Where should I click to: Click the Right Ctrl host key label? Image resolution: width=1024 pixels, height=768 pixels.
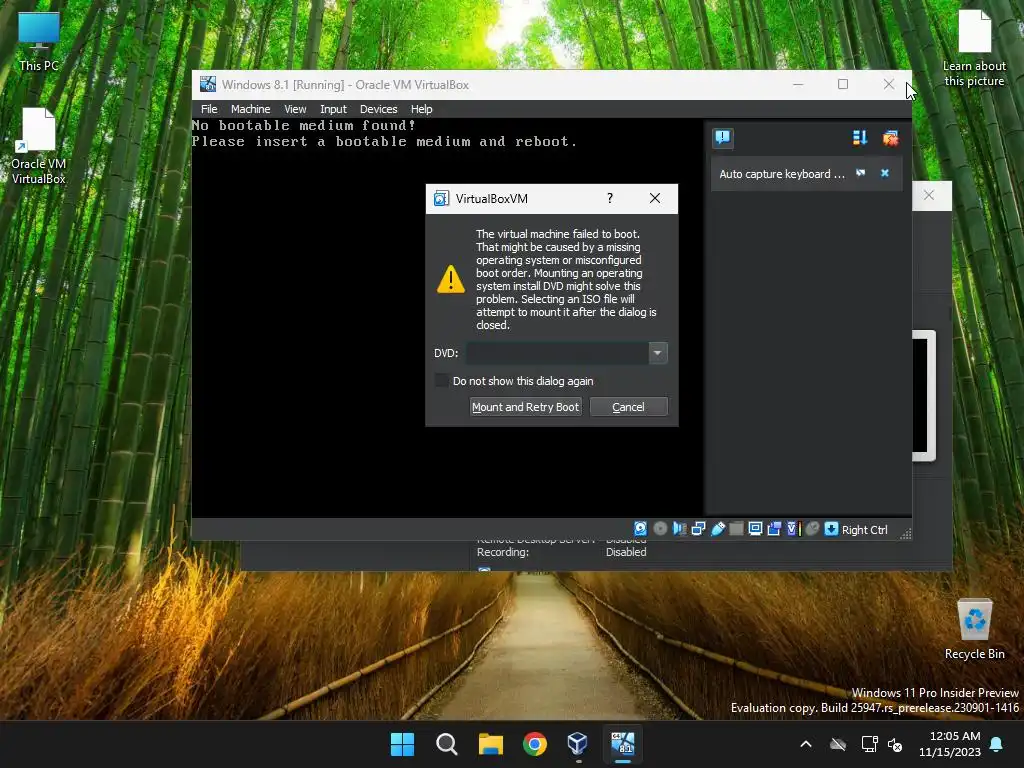tap(864, 530)
